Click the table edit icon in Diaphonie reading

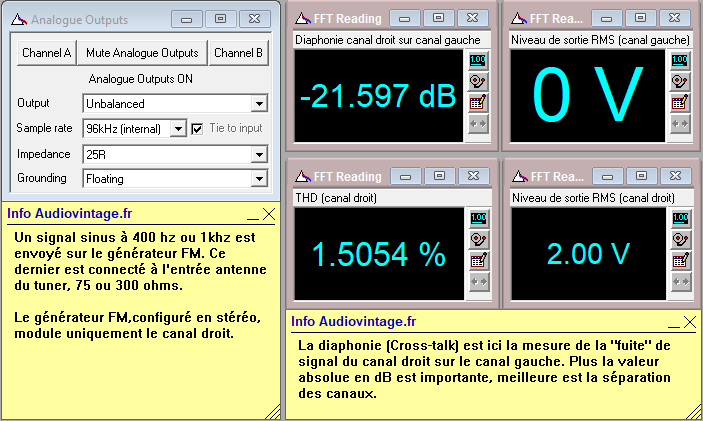pos(478,103)
